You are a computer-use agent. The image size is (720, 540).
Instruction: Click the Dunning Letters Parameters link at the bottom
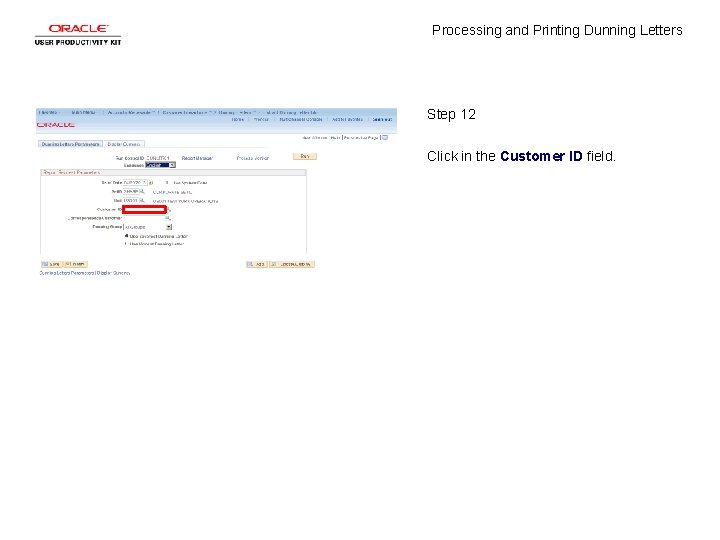coord(67,273)
